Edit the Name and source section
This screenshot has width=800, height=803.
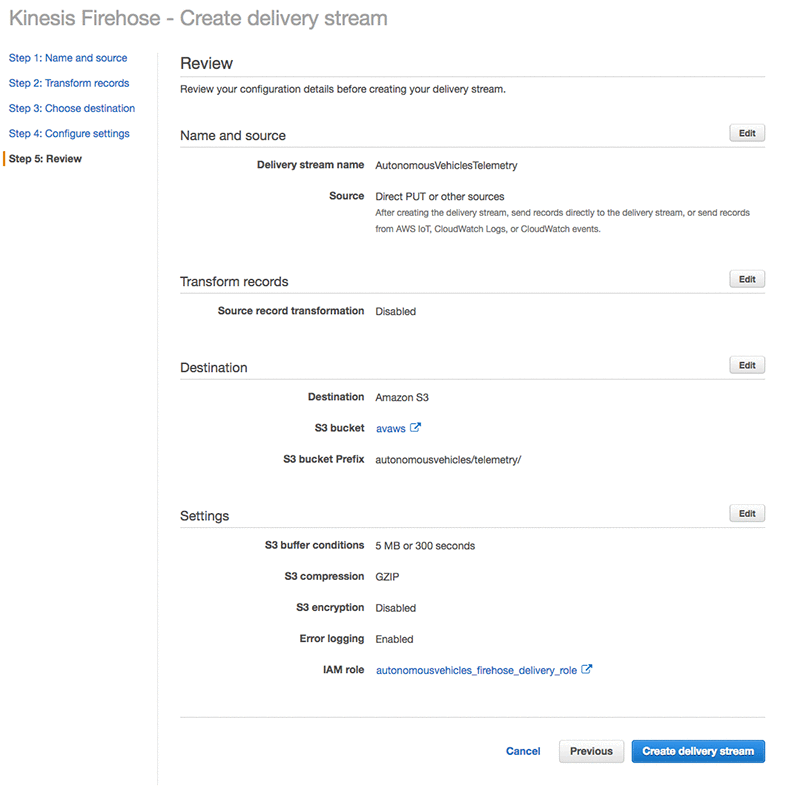click(x=747, y=133)
